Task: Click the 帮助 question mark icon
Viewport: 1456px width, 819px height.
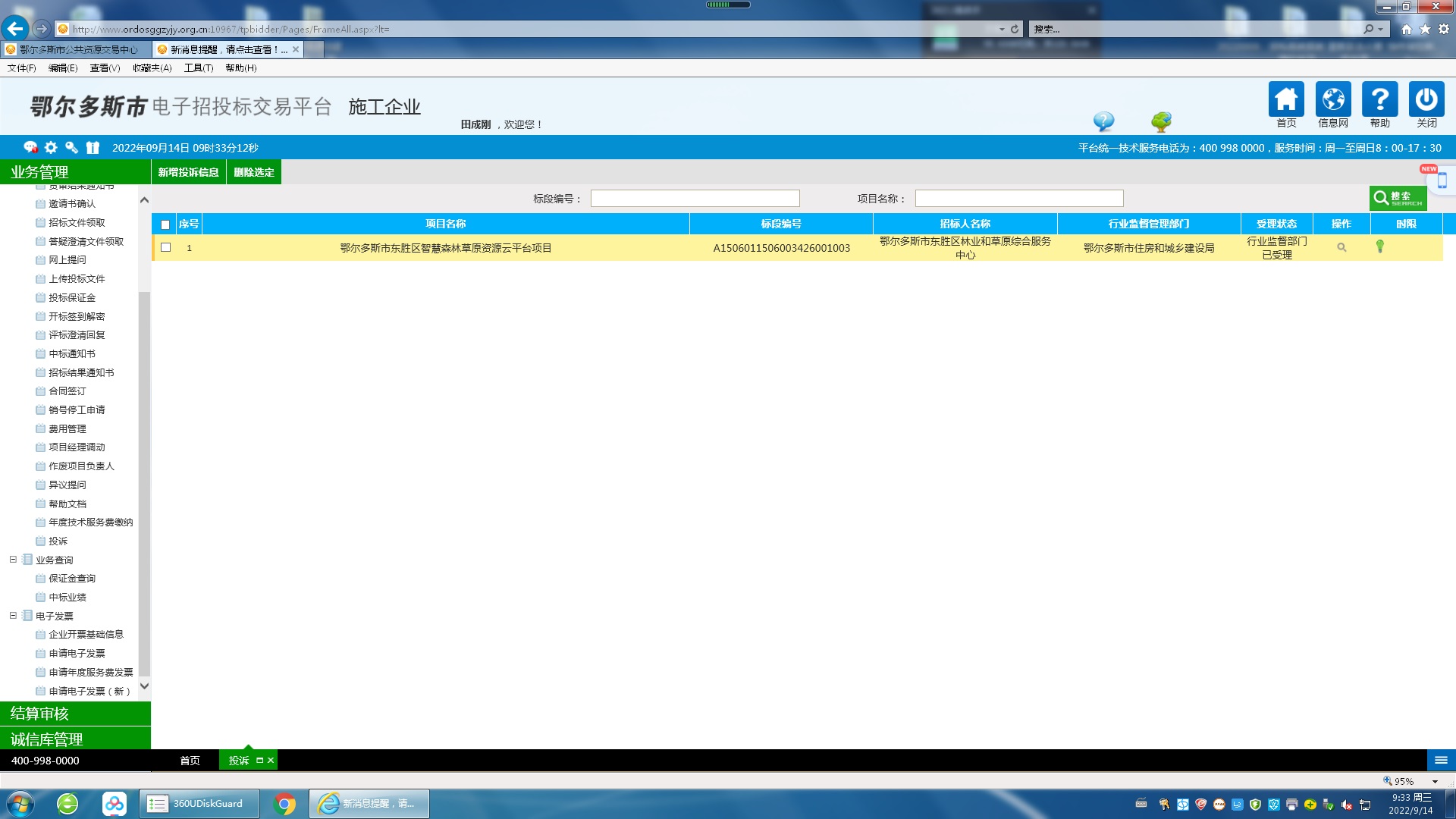Action: pos(1379,99)
